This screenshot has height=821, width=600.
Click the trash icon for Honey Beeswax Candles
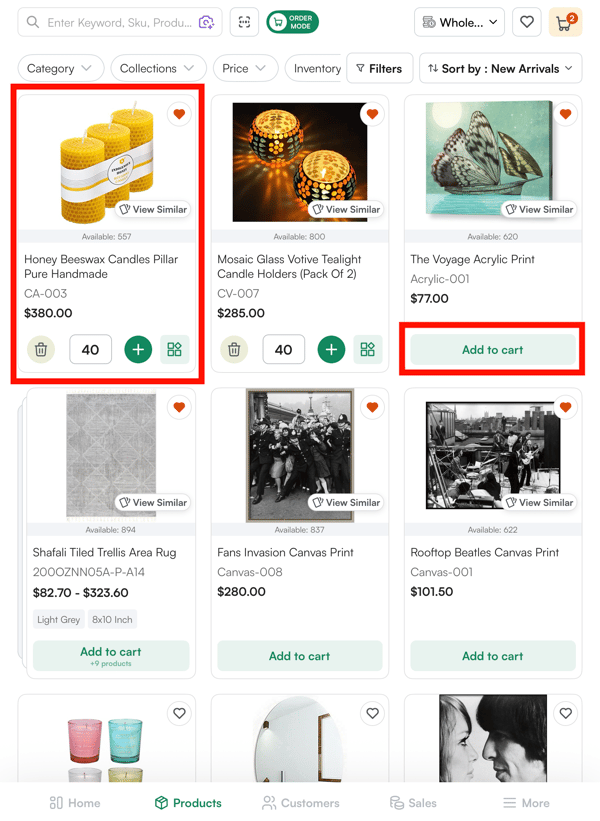pos(40,350)
